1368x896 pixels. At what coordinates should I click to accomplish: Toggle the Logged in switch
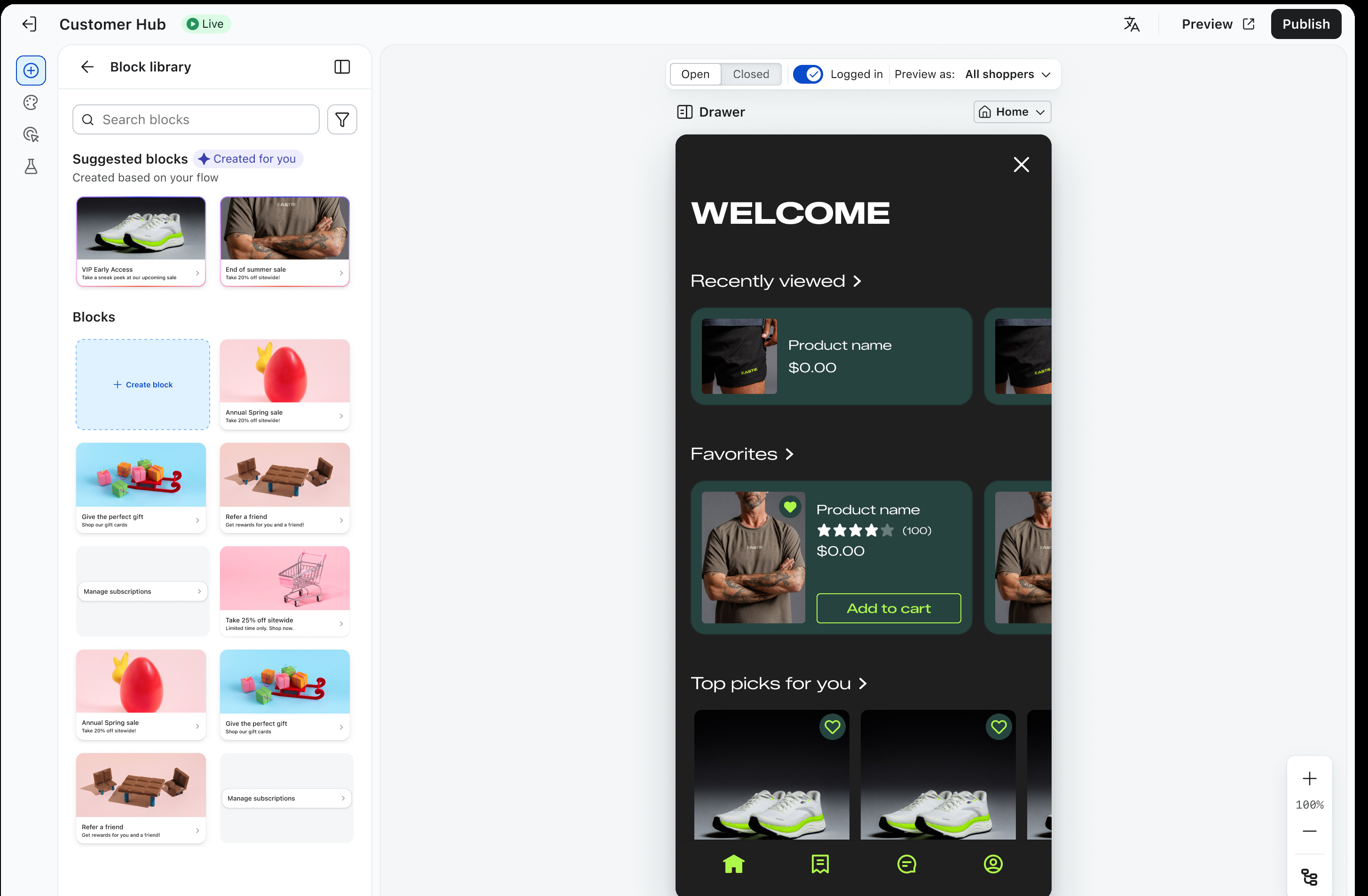point(808,74)
